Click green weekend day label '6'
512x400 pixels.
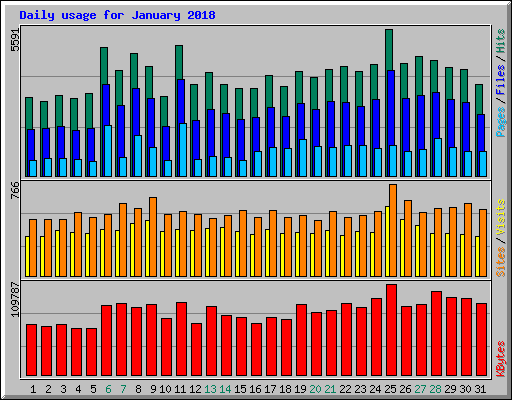tap(108, 389)
